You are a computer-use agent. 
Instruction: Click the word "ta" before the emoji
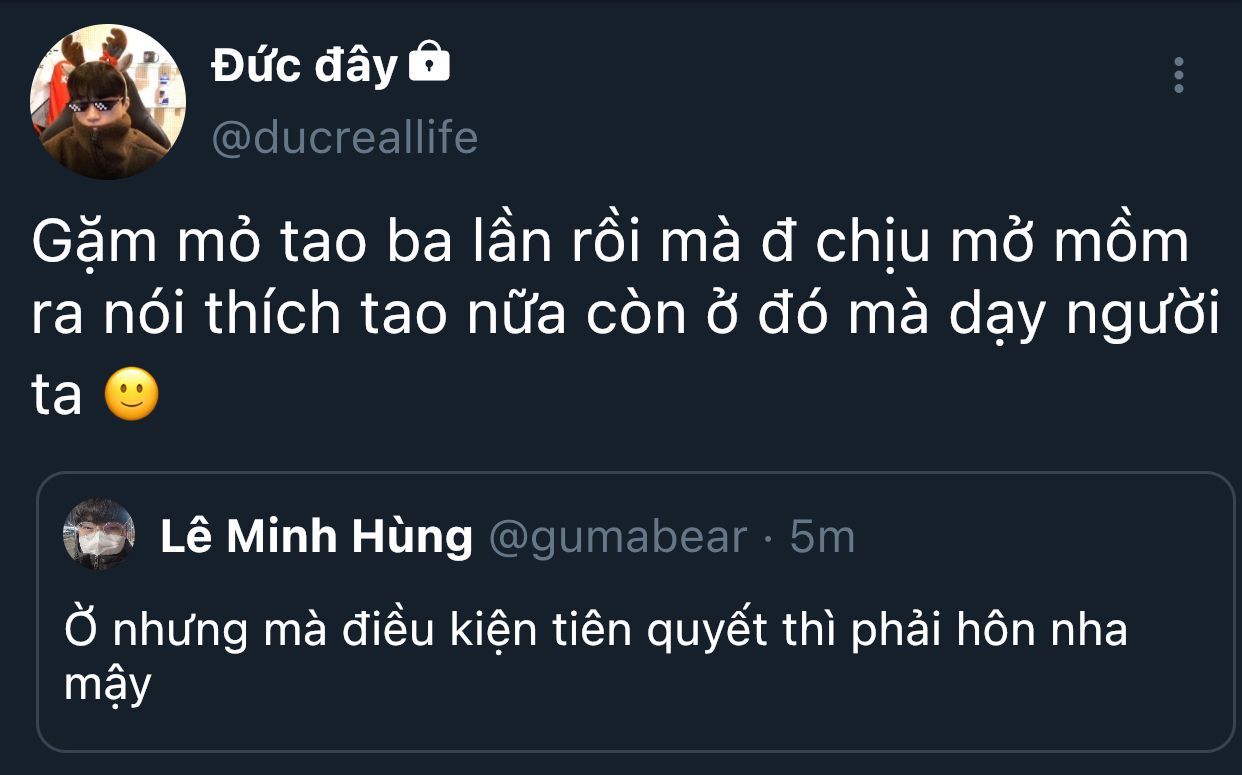pos(56,396)
